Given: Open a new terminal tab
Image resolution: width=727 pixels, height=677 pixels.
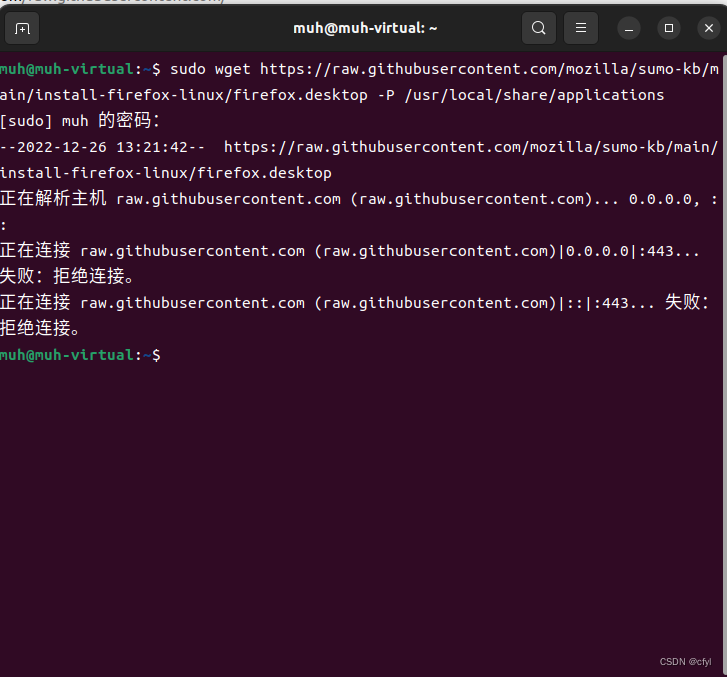Looking at the screenshot, I should (23, 28).
